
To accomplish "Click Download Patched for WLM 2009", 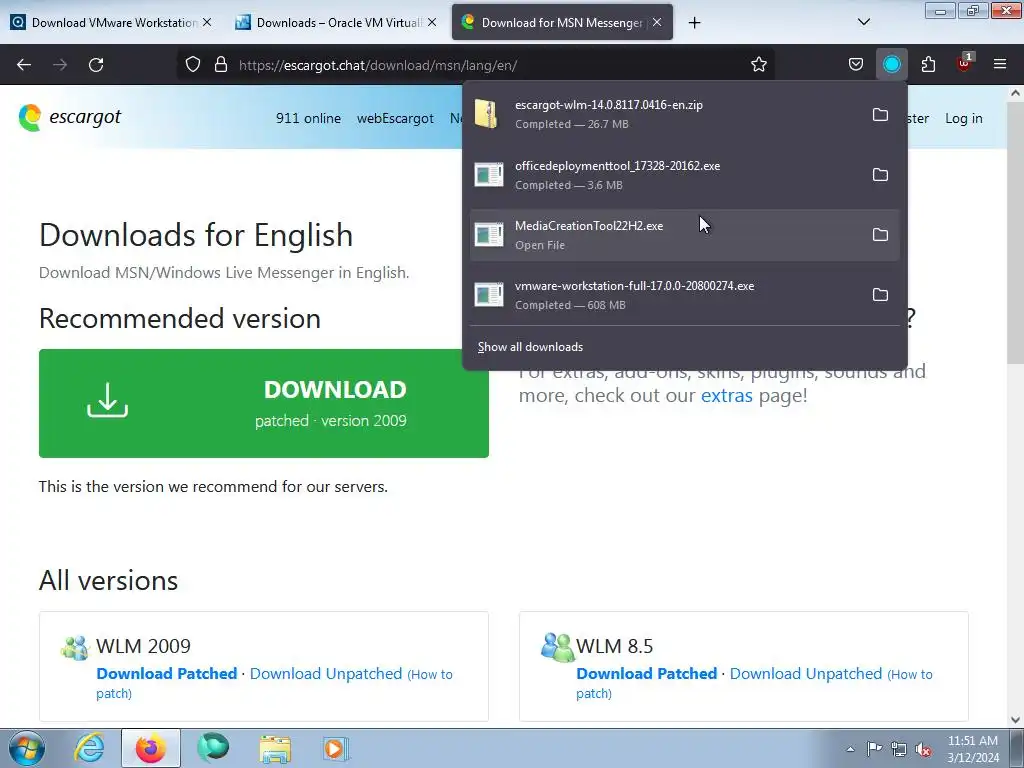I will point(167,673).
